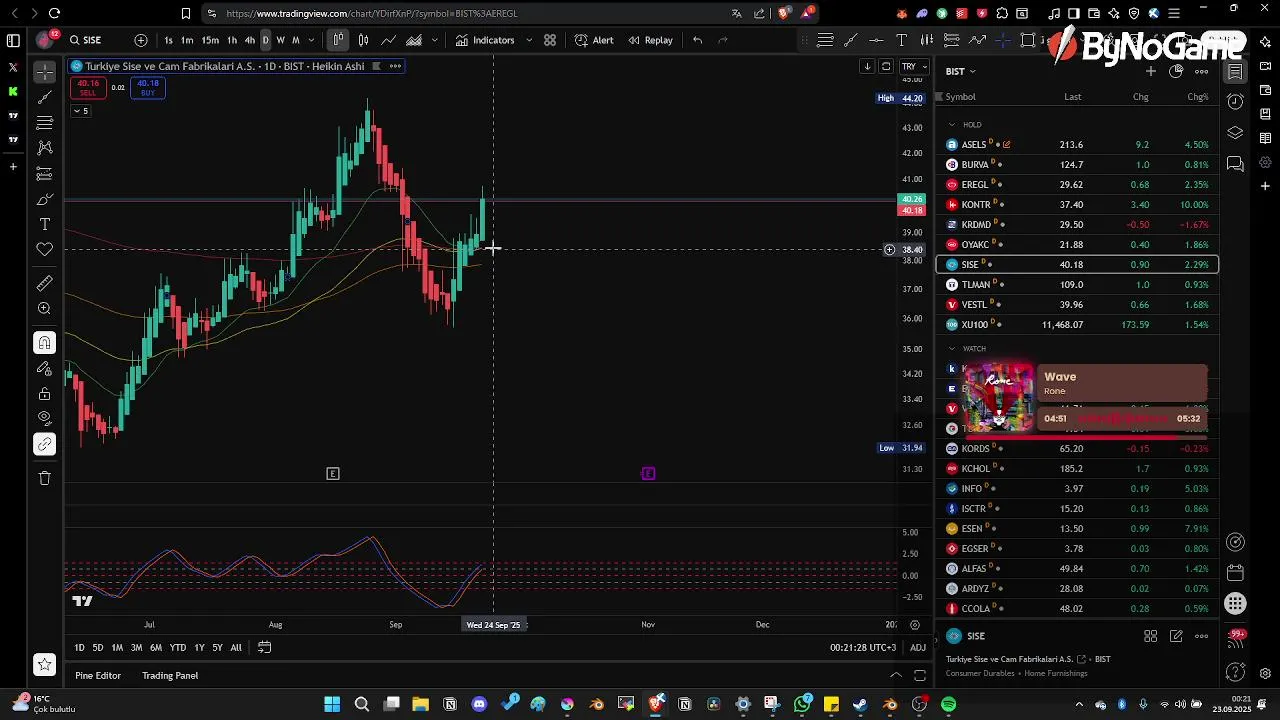Select EREGL row in watchlist

tap(1077, 184)
